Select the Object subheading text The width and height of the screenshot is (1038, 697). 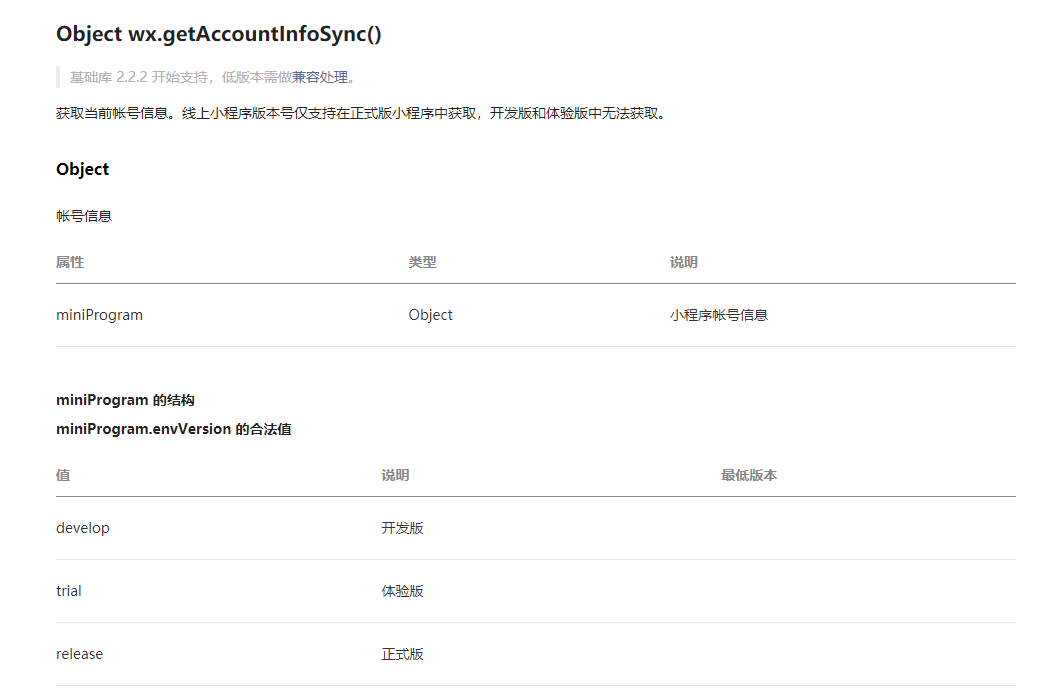83,169
